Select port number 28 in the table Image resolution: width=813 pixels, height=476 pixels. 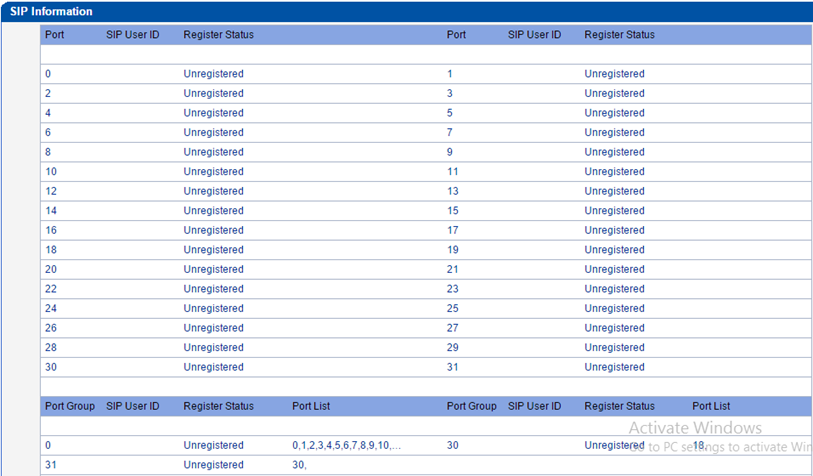pyautogui.click(x=51, y=347)
